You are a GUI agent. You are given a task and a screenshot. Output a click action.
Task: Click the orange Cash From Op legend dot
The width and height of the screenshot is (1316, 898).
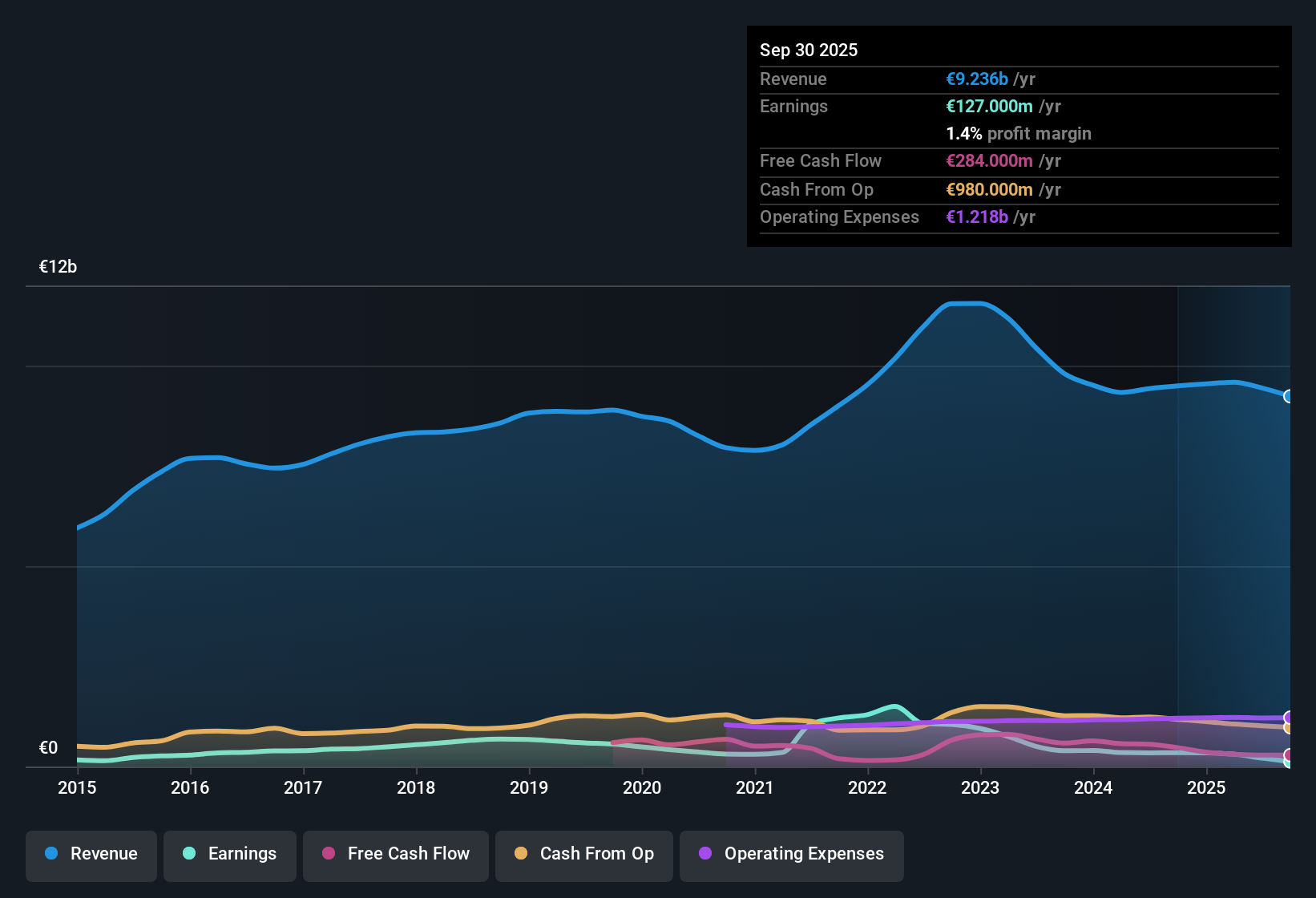[521, 854]
